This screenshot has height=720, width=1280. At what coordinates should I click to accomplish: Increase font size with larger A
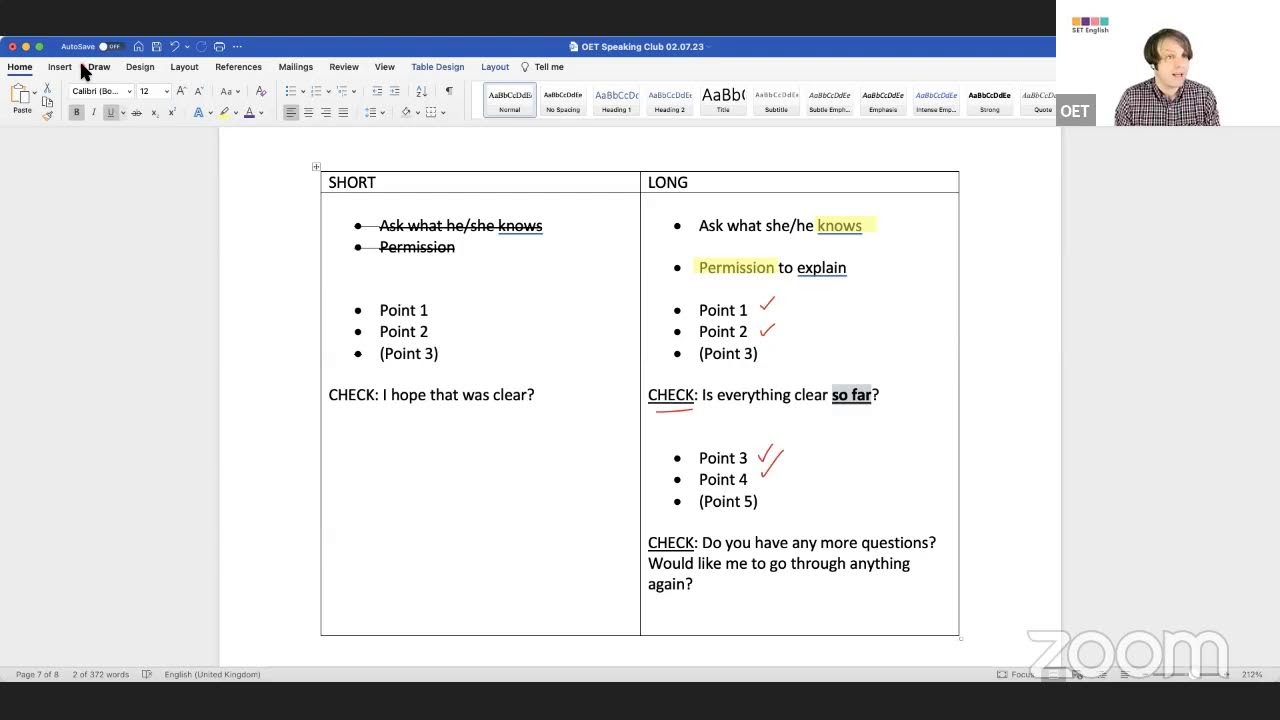[x=181, y=91]
